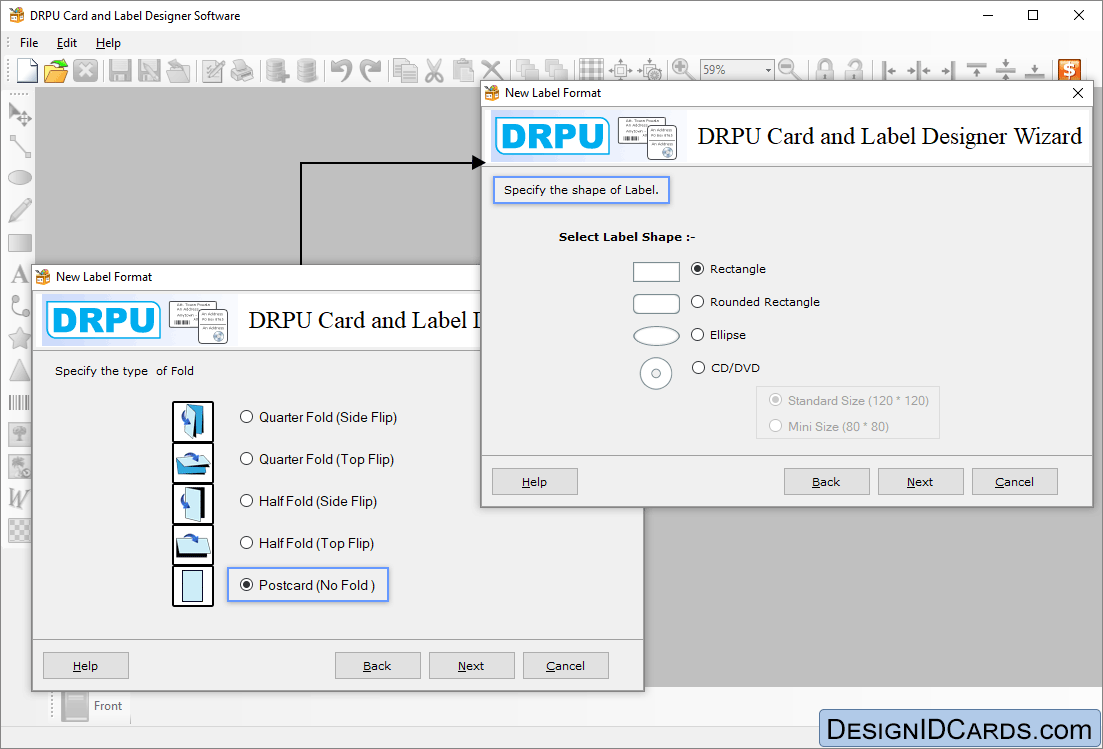The image size is (1103, 749).
Task: Click Cancel in the fold type dialog
Action: coord(566,665)
